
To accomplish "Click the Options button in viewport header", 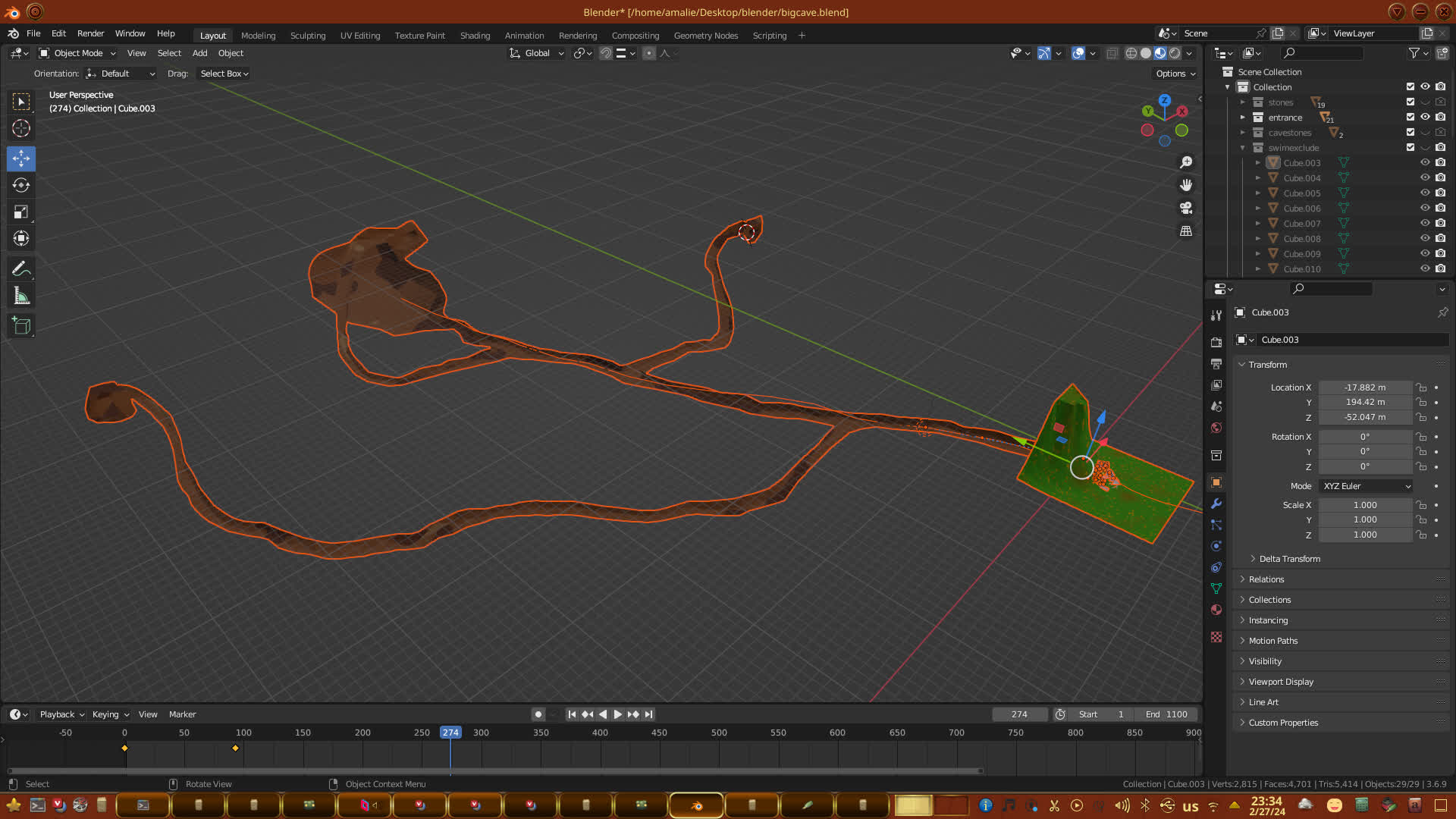I will coord(1175,74).
